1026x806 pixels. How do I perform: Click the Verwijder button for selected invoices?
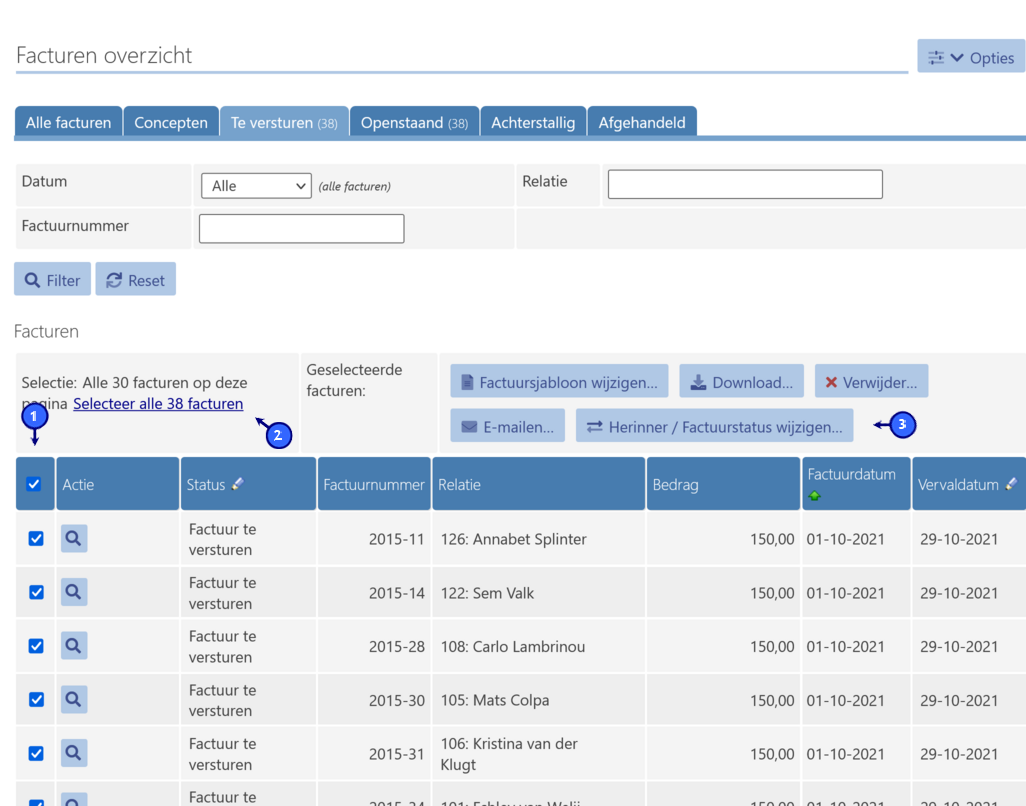871,382
